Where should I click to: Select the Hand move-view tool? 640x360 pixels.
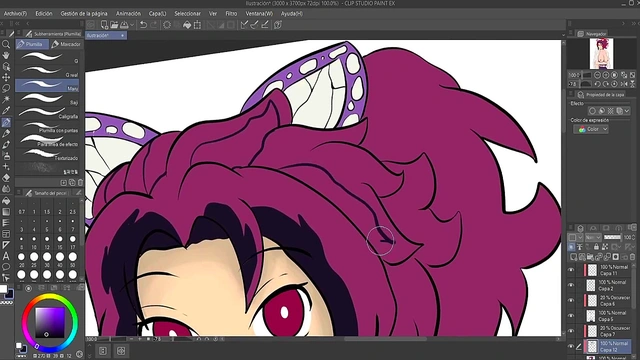point(6,55)
